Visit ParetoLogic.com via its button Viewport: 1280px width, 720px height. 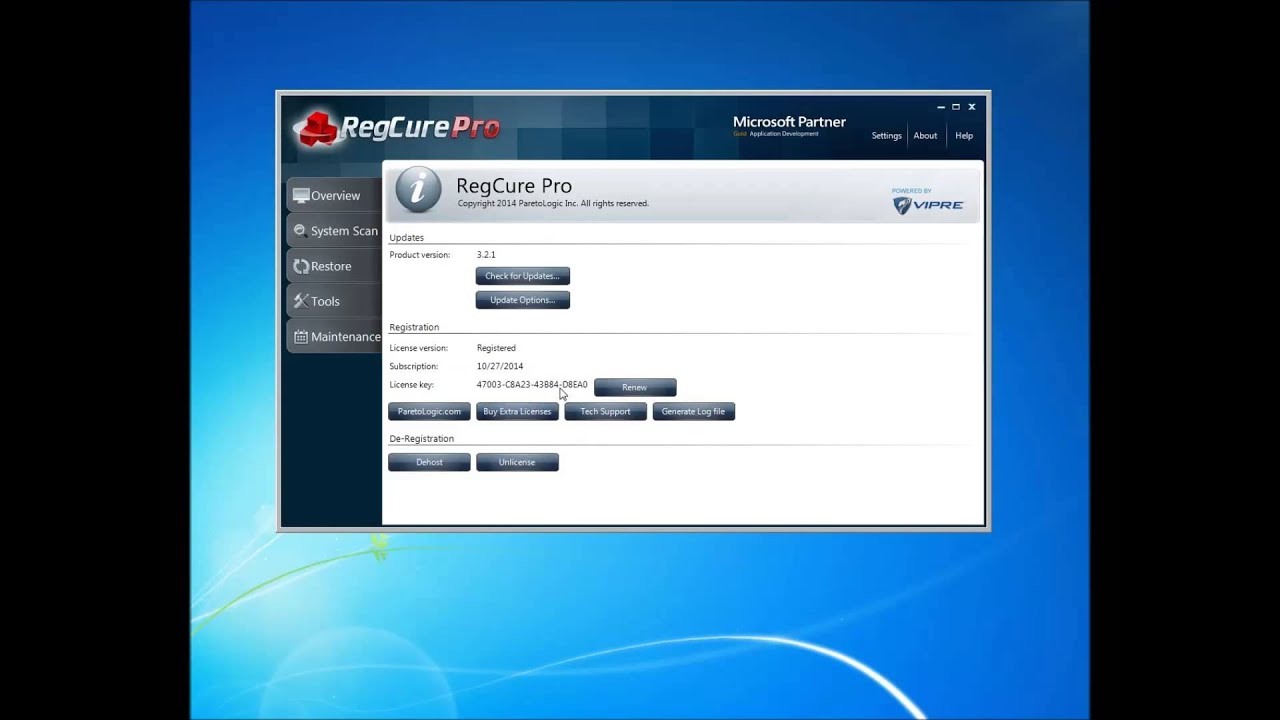tap(429, 411)
